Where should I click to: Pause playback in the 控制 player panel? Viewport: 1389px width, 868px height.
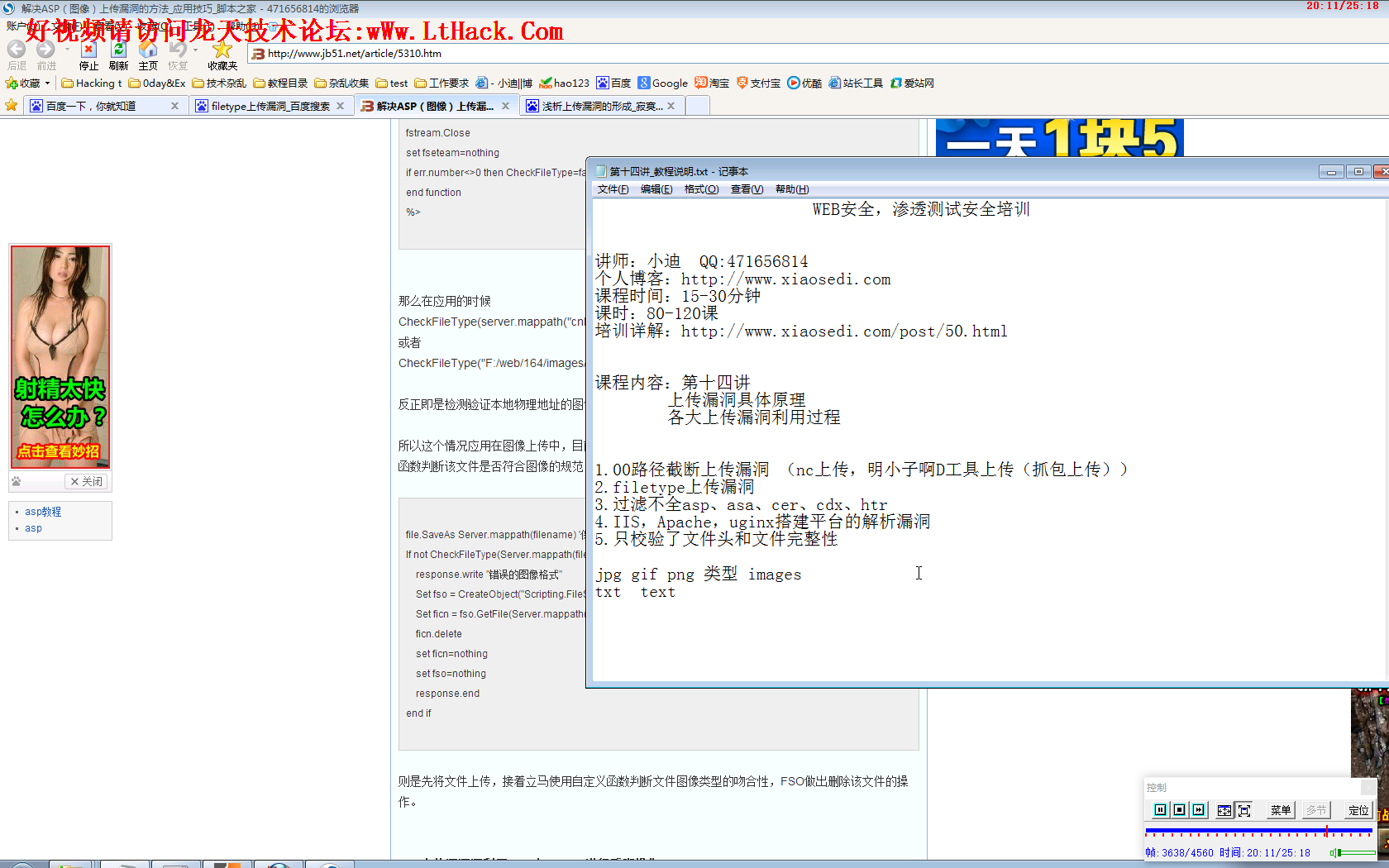point(1160,810)
